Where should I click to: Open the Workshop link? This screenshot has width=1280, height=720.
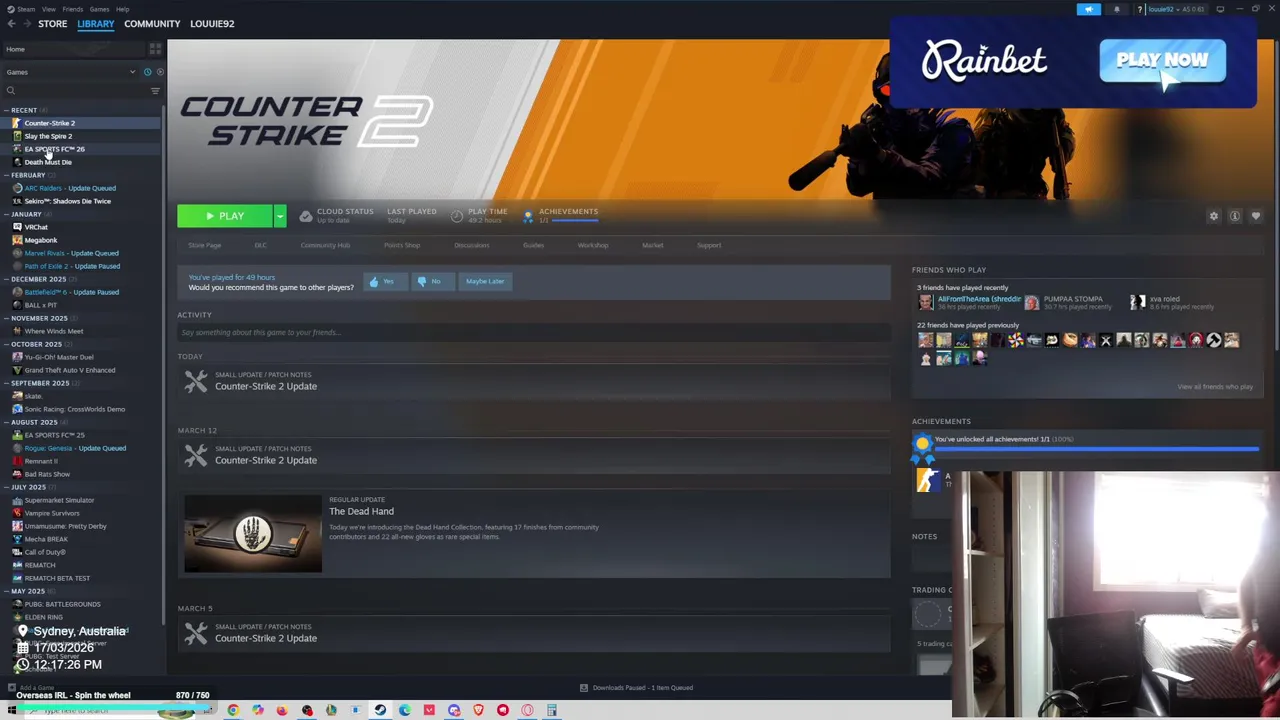(x=592, y=245)
